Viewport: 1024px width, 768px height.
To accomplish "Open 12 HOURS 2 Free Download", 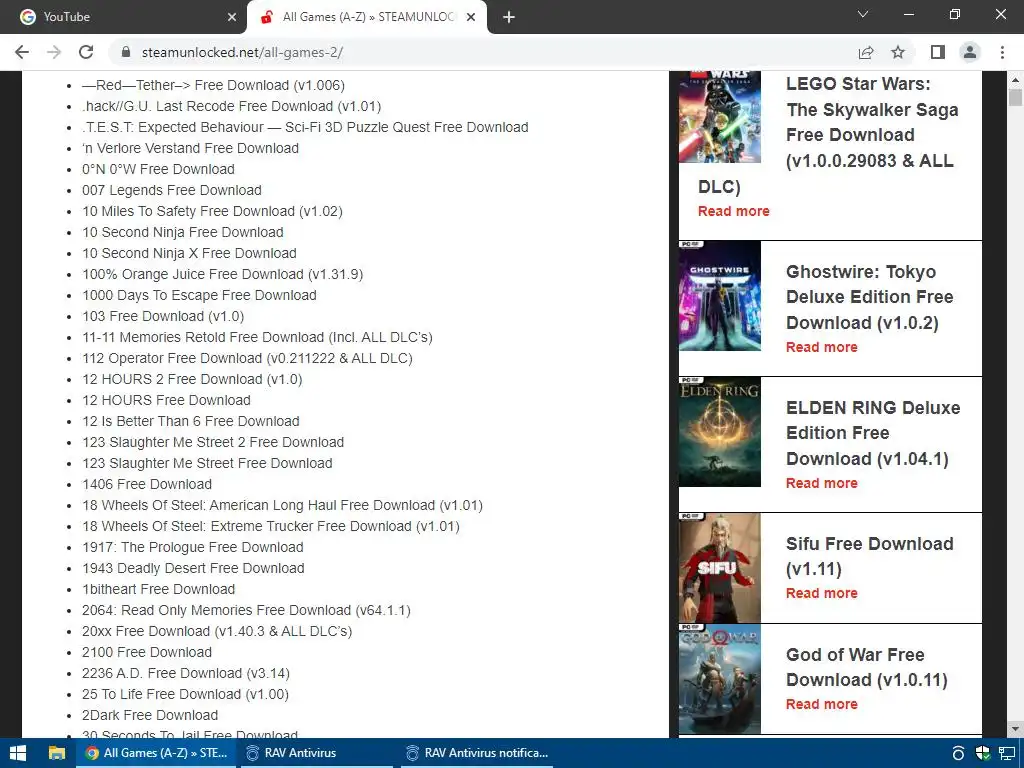I will [x=192, y=379].
